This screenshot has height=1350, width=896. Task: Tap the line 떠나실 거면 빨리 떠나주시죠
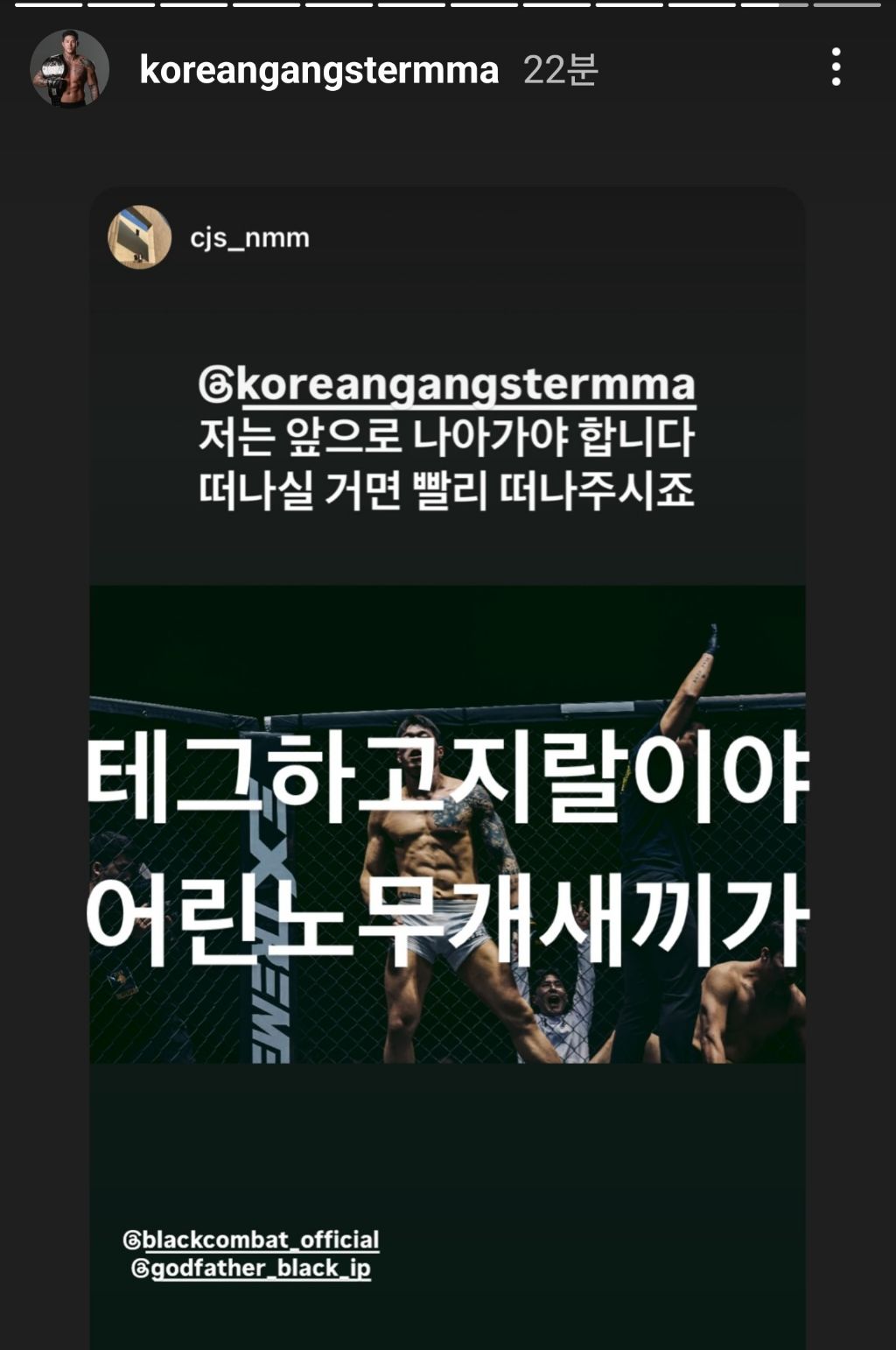446,490
